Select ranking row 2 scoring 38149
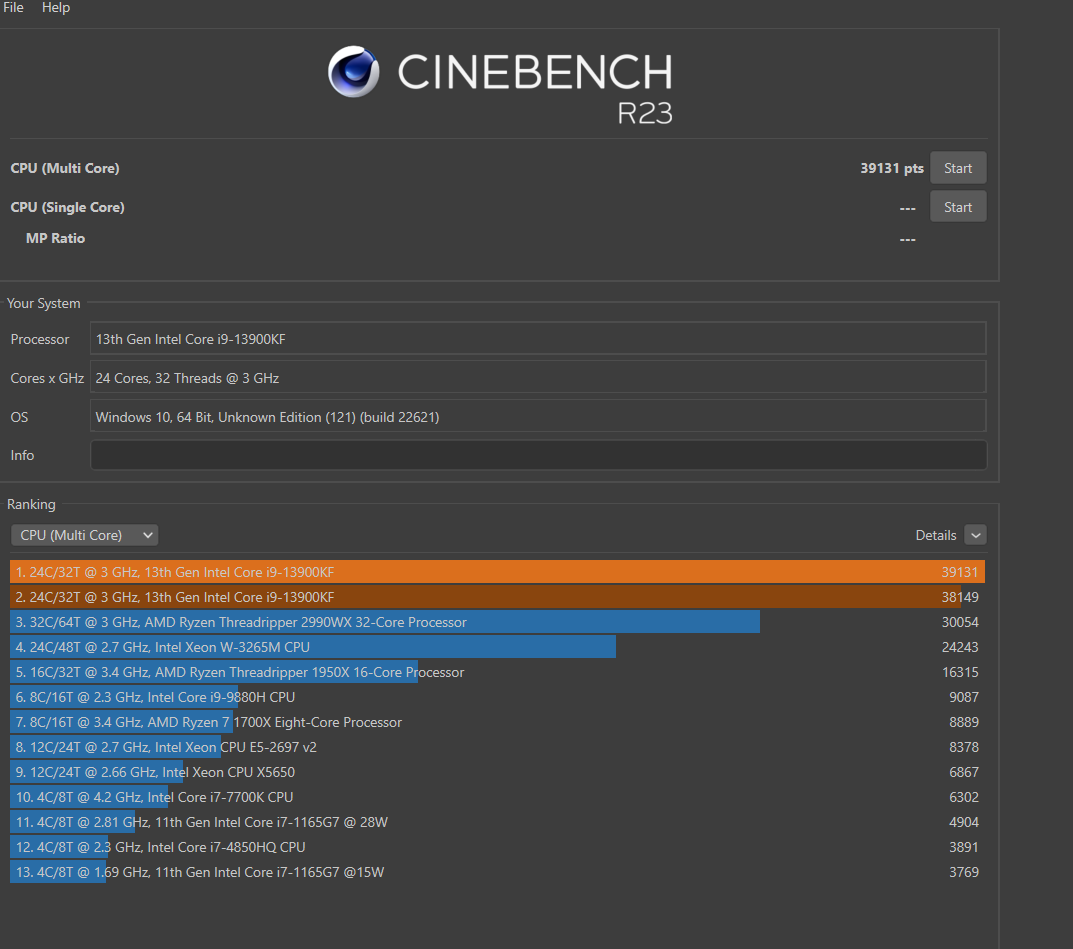The image size is (1073, 949). coord(497,597)
